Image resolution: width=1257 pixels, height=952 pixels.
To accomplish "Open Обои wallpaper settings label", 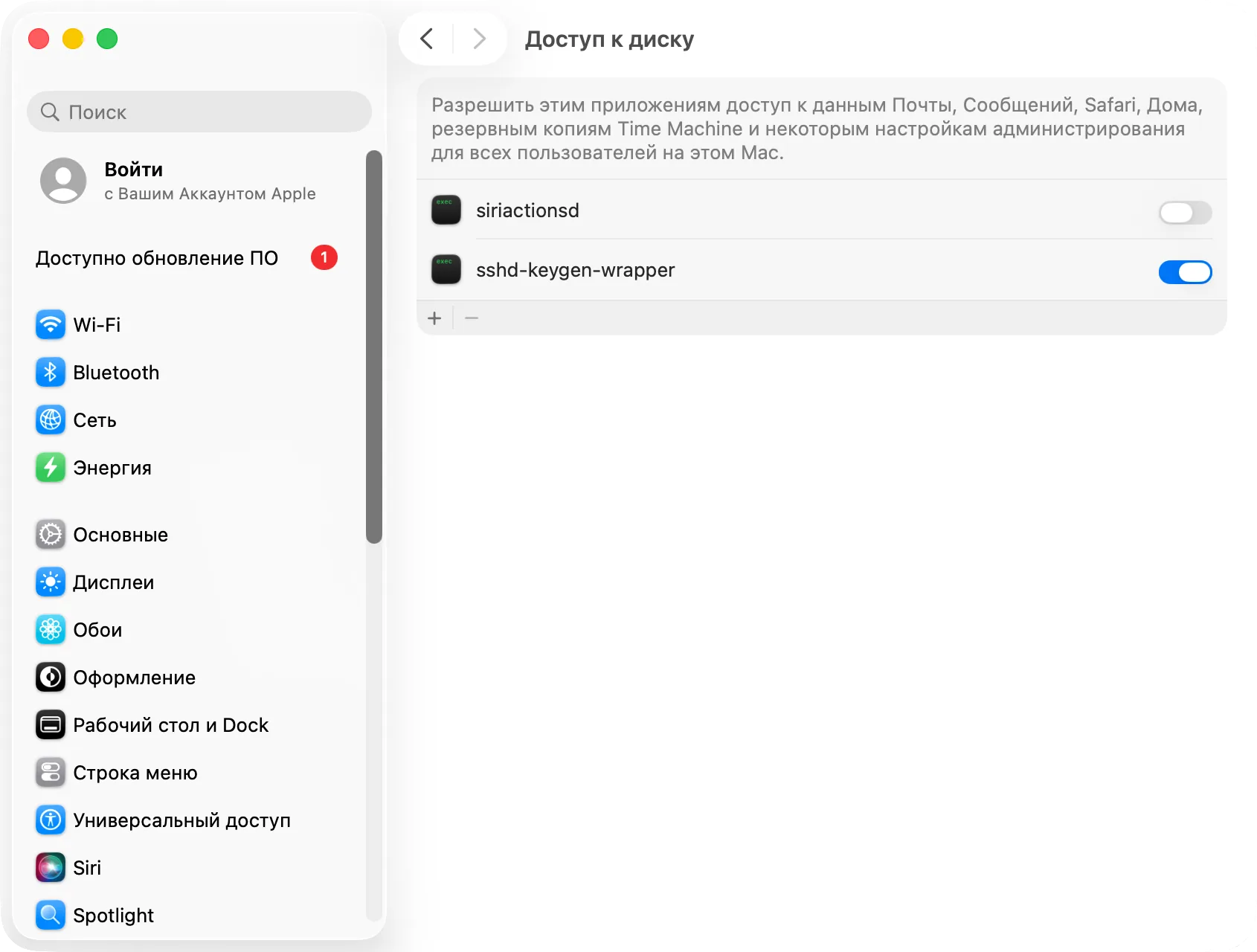I will pos(97,630).
